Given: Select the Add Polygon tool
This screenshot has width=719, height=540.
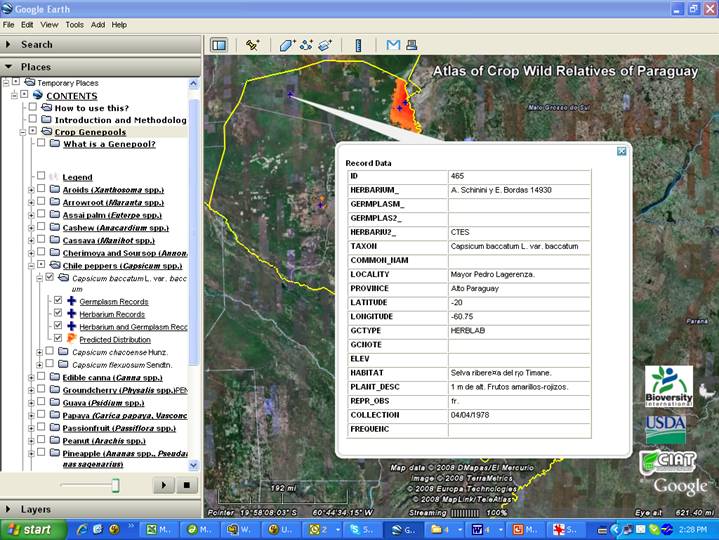Looking at the screenshot, I should (x=287, y=45).
